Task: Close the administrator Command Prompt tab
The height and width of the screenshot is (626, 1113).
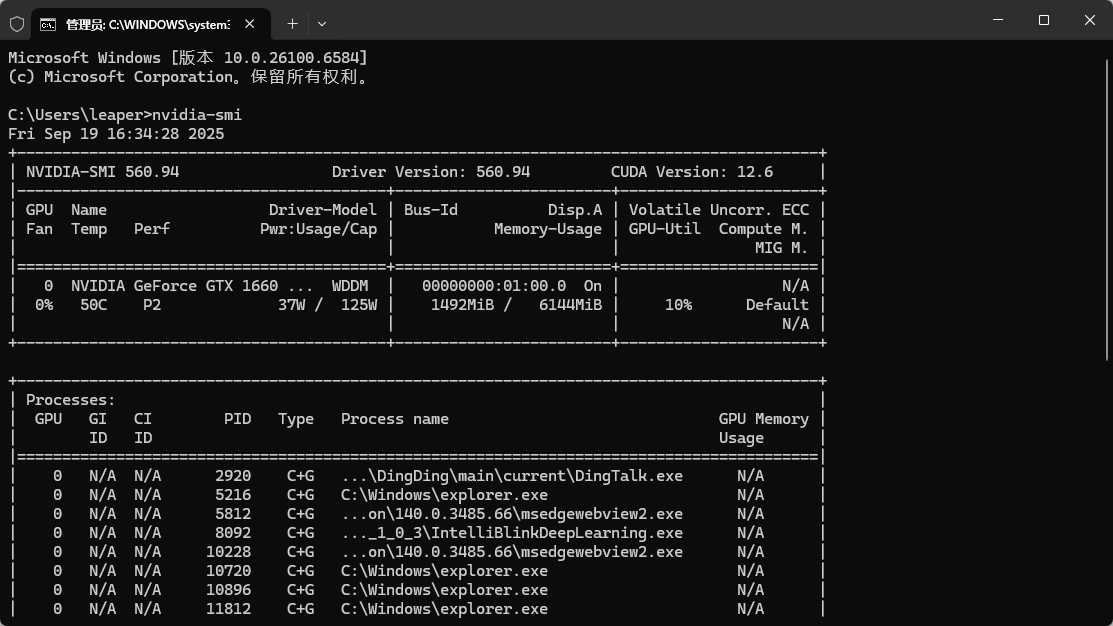Action: click(249, 23)
